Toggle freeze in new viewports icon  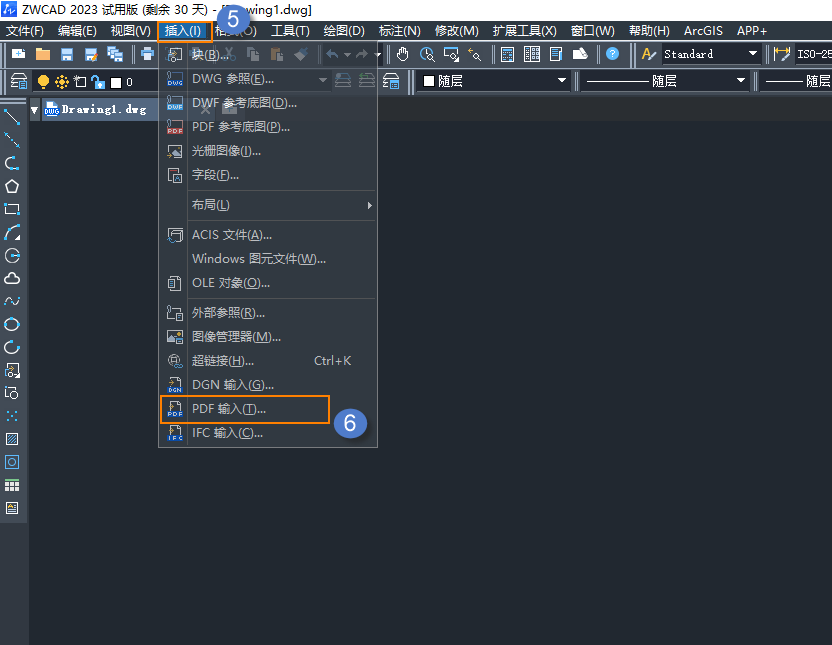[x=80, y=82]
